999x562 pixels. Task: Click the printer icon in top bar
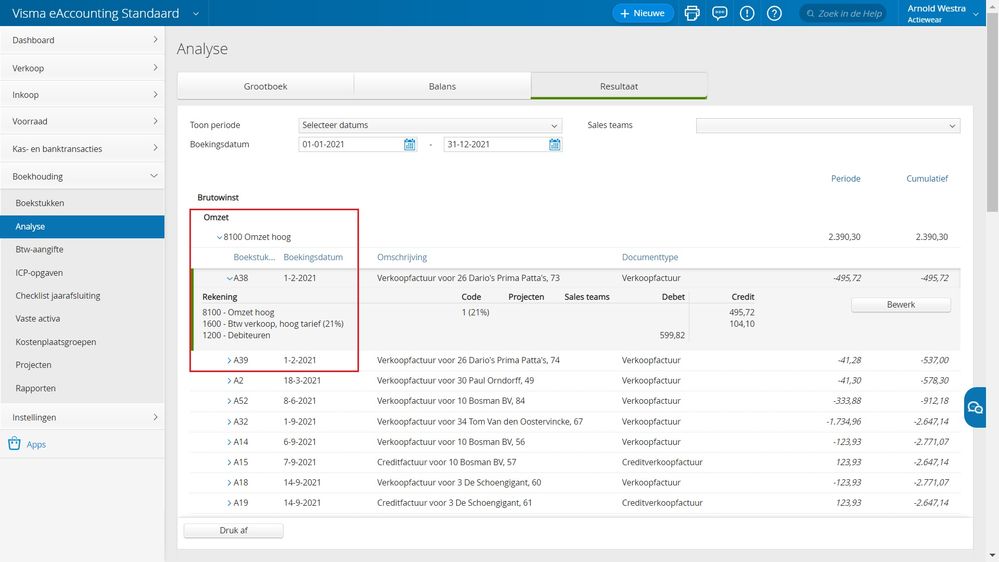tap(692, 13)
